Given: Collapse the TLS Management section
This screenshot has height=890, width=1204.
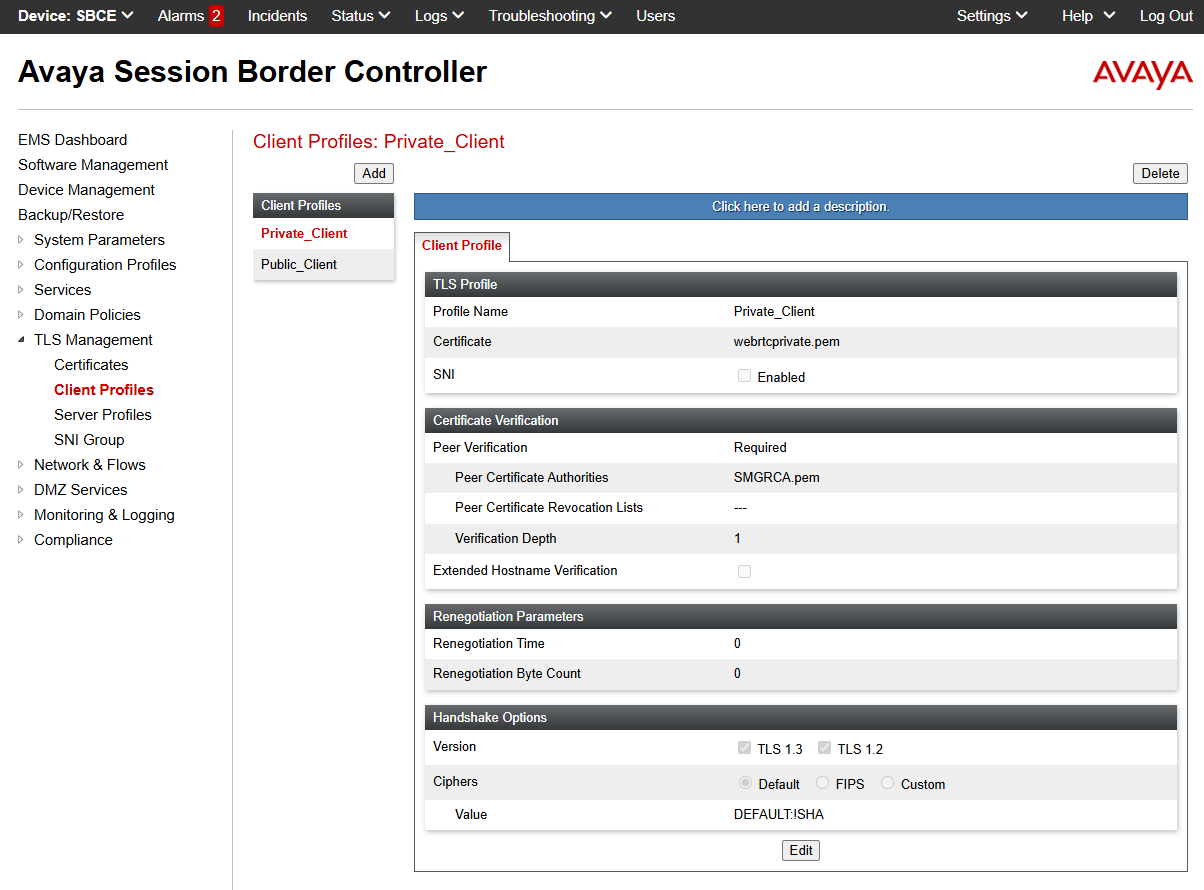Looking at the screenshot, I should pos(23,340).
